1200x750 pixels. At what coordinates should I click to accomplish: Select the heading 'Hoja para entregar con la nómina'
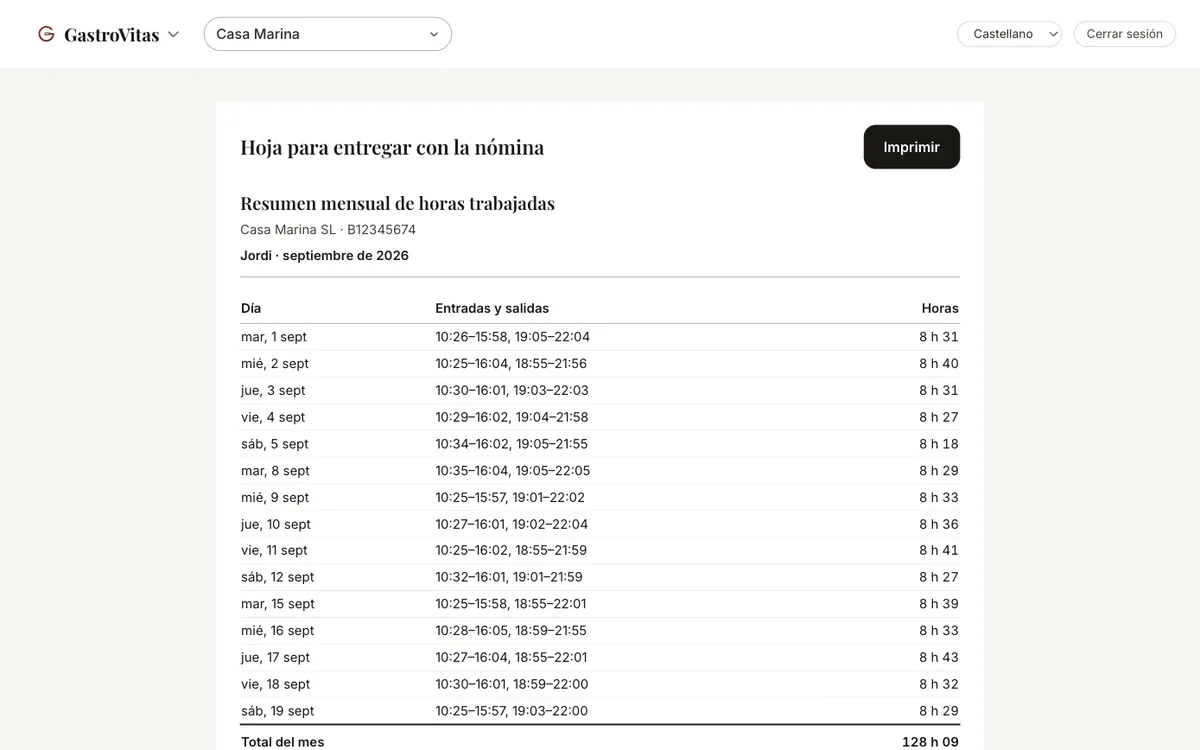(x=392, y=147)
